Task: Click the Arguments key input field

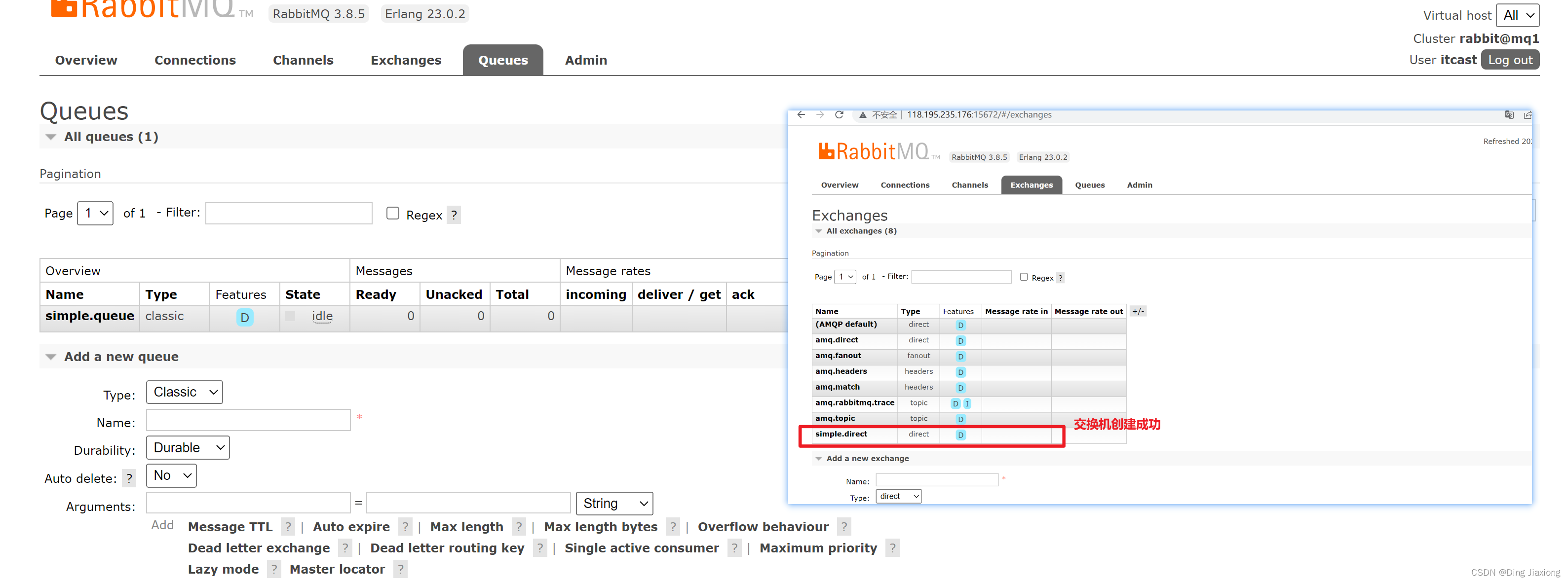Action: tap(248, 503)
